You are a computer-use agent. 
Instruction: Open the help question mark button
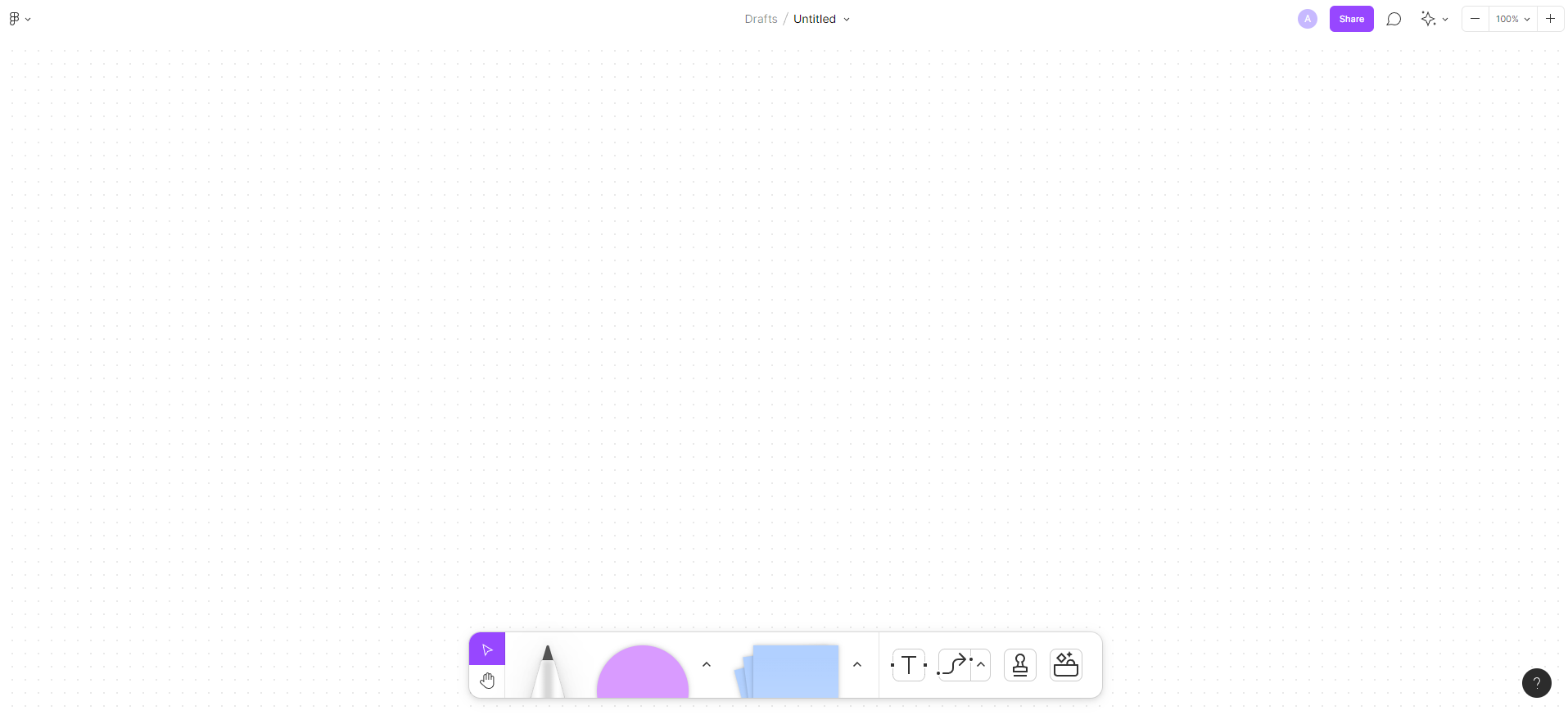click(1537, 683)
